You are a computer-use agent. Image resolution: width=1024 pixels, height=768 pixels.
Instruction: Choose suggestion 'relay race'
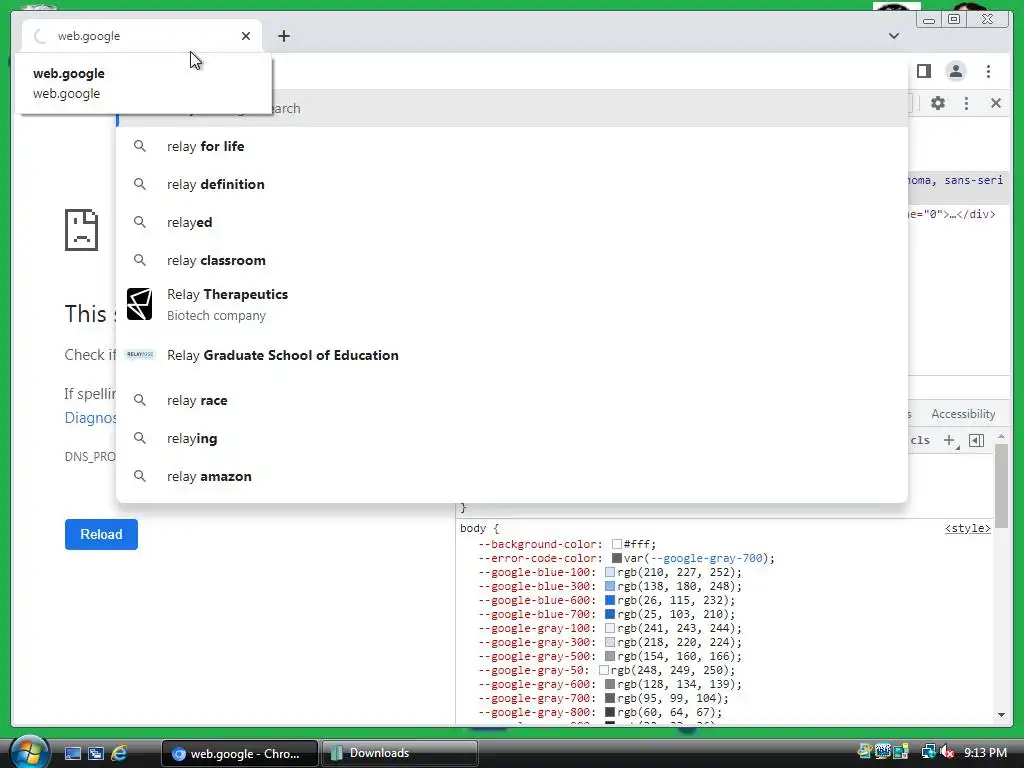(511, 400)
